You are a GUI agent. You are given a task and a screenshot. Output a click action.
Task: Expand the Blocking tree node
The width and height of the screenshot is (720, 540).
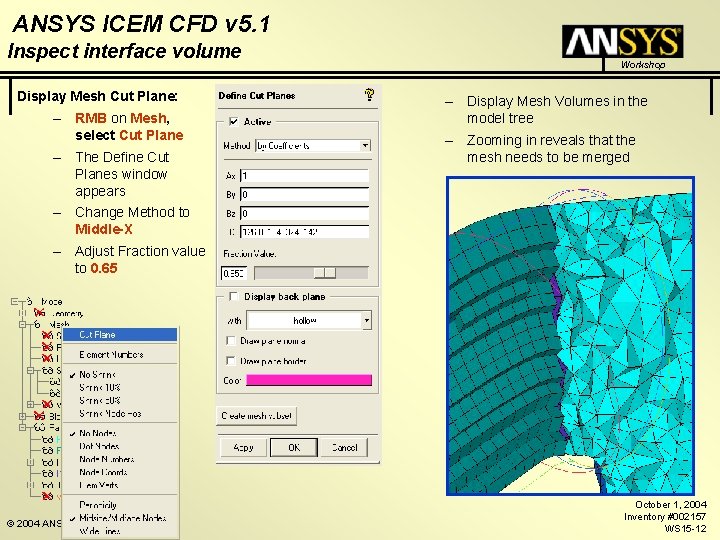22,416
